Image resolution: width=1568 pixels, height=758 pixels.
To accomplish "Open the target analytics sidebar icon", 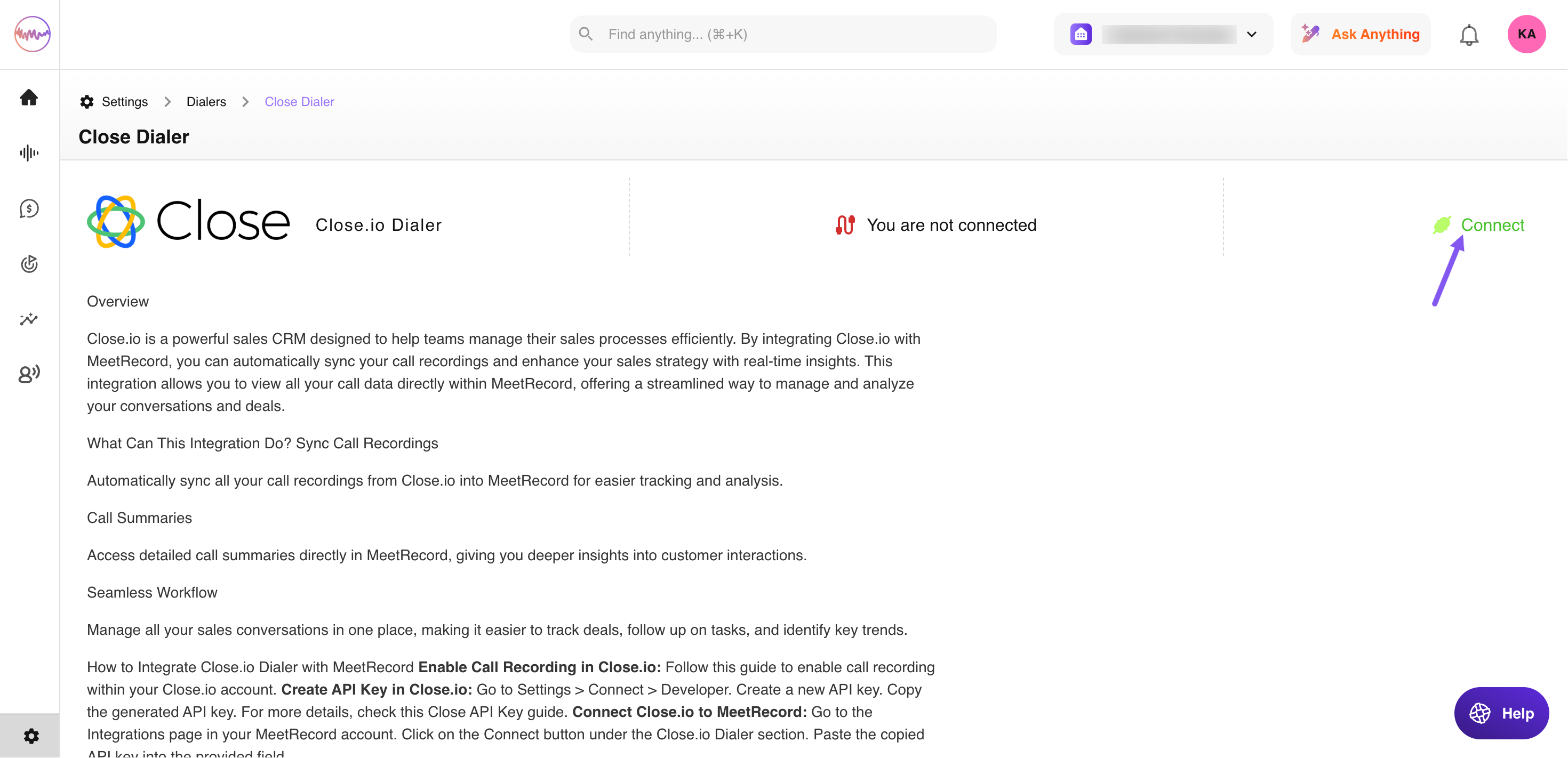I will pyautogui.click(x=29, y=264).
